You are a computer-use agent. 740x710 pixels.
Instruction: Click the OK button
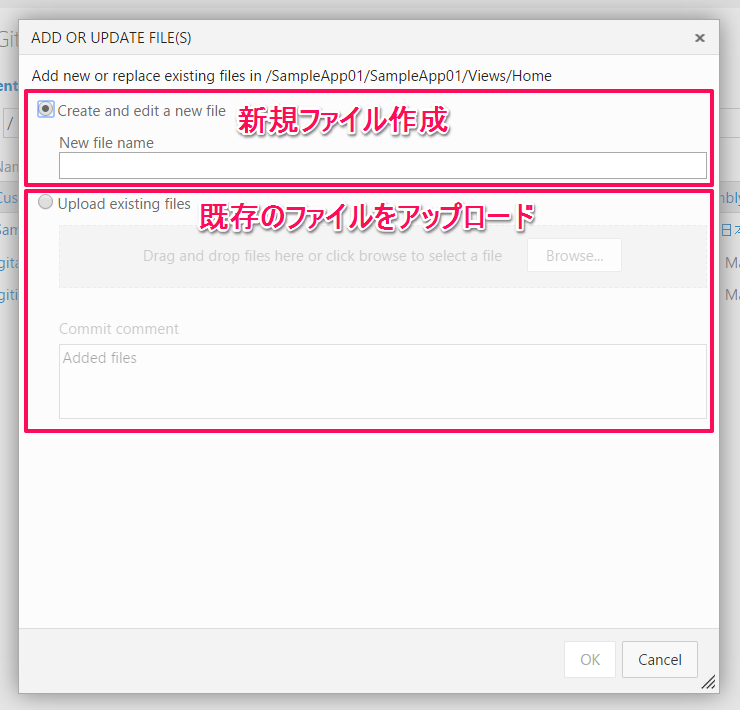(x=589, y=659)
